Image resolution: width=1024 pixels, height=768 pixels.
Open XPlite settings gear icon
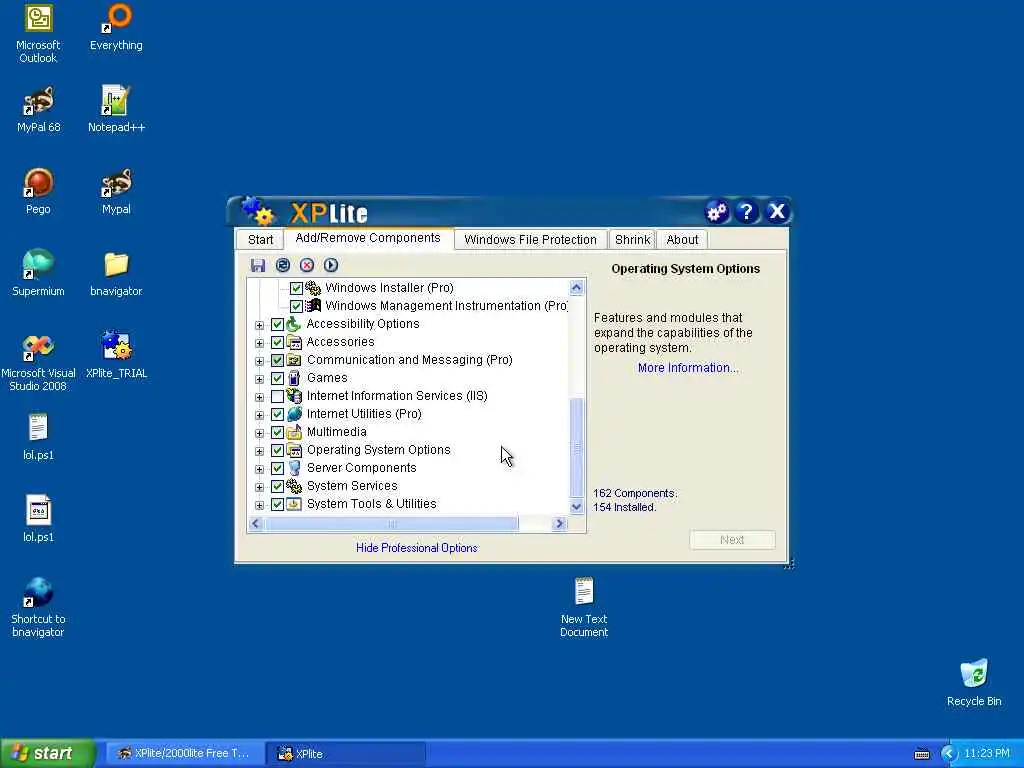tap(716, 212)
